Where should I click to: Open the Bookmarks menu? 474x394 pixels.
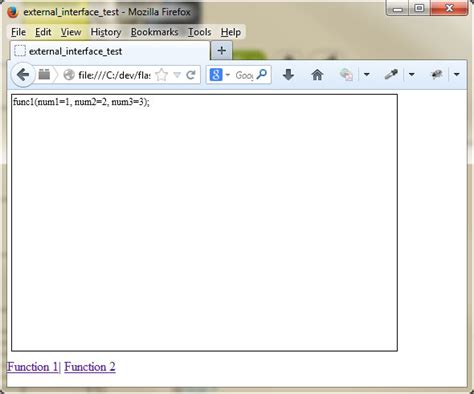[154, 32]
